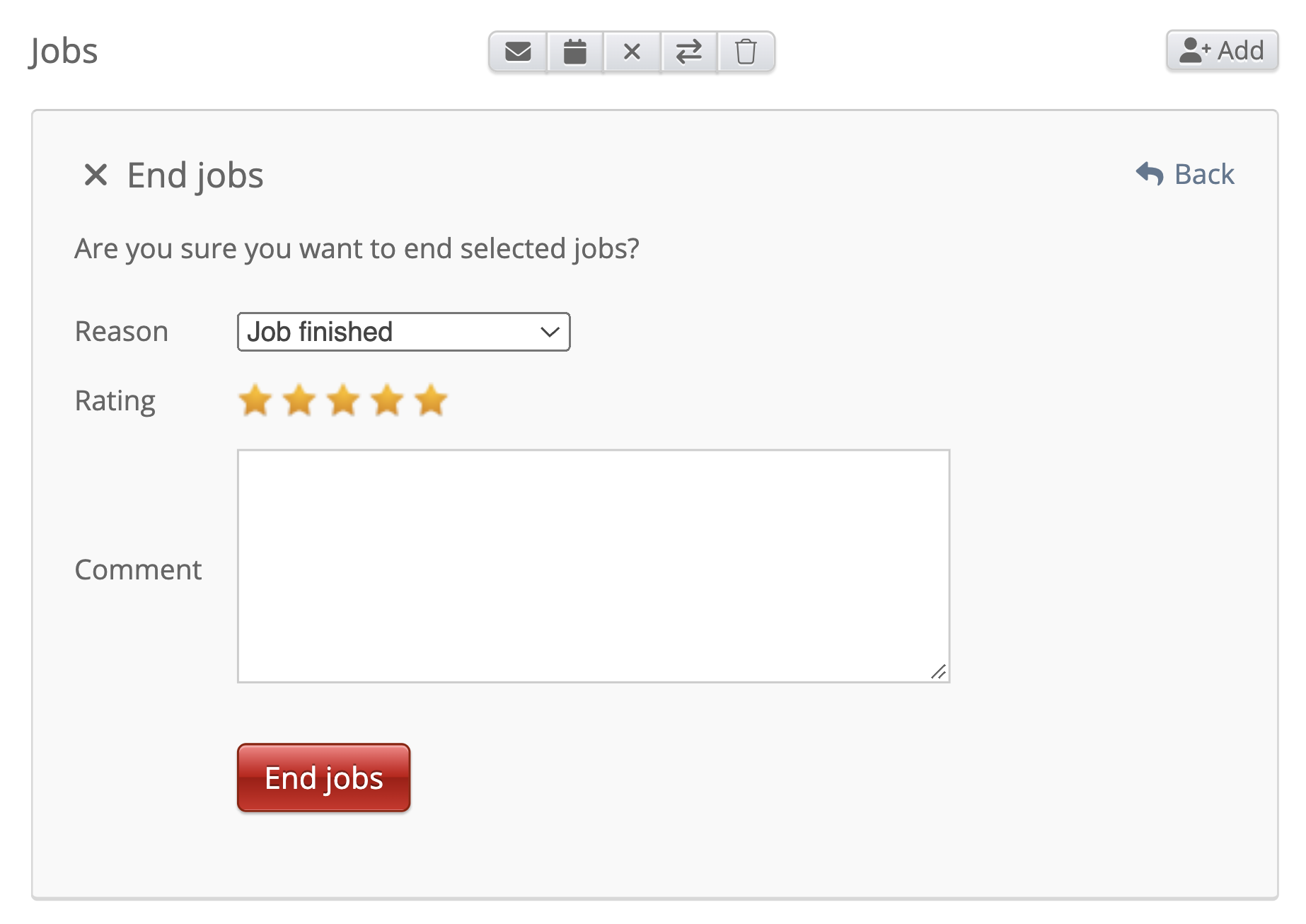1306x924 pixels.
Task: Click the X end jobs toolbar icon
Action: click(x=632, y=52)
